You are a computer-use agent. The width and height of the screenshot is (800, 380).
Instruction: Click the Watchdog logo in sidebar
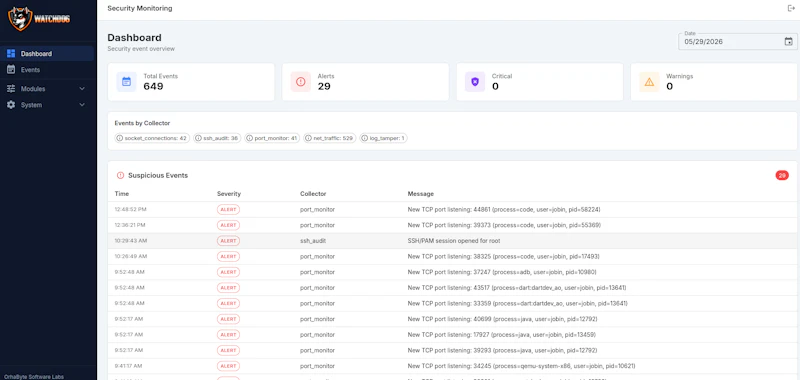(39, 19)
